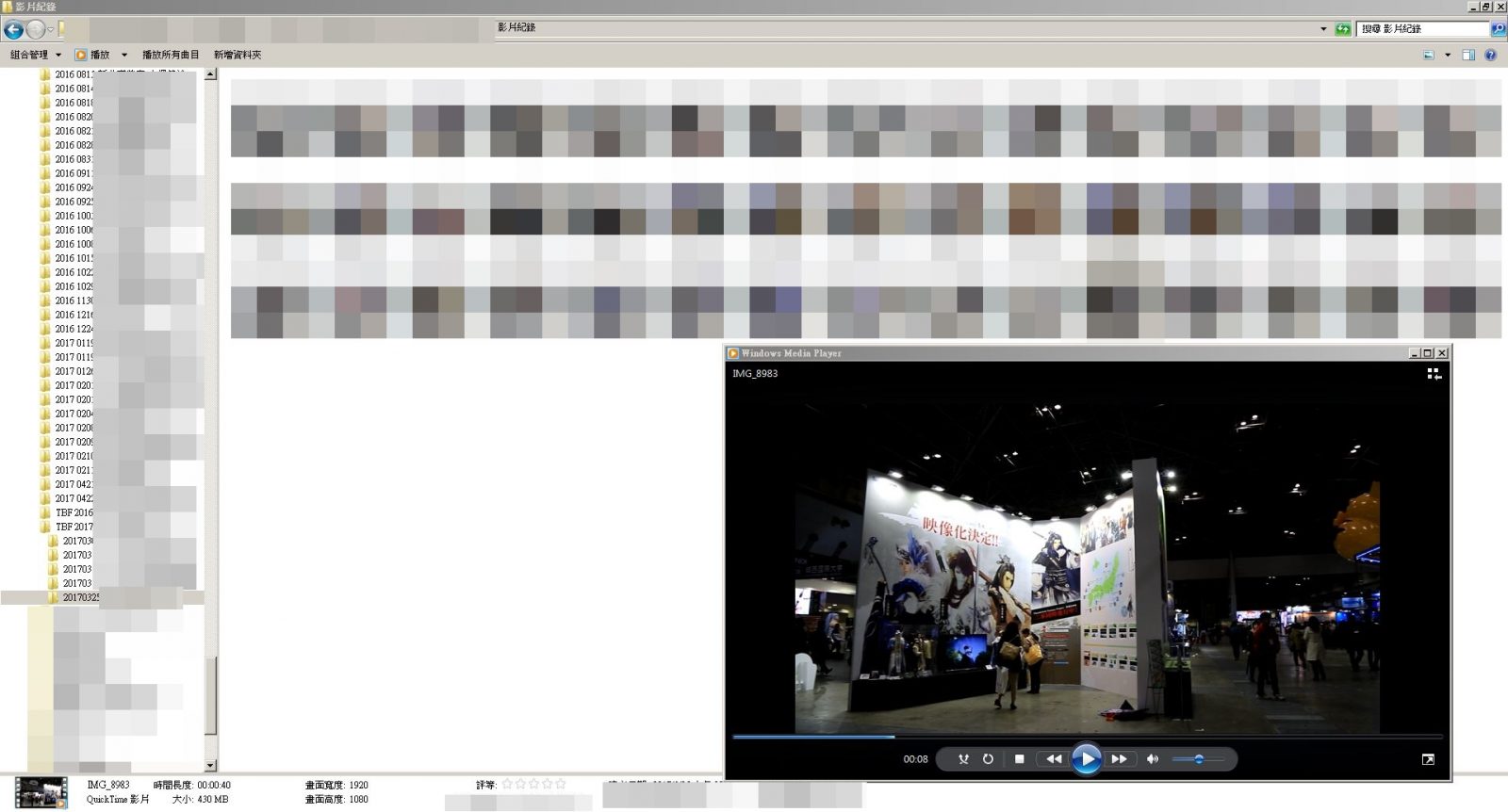1508x812 pixels.
Task: Open recent locations dropdown beside forward arrow
Action: pyautogui.click(x=51, y=30)
